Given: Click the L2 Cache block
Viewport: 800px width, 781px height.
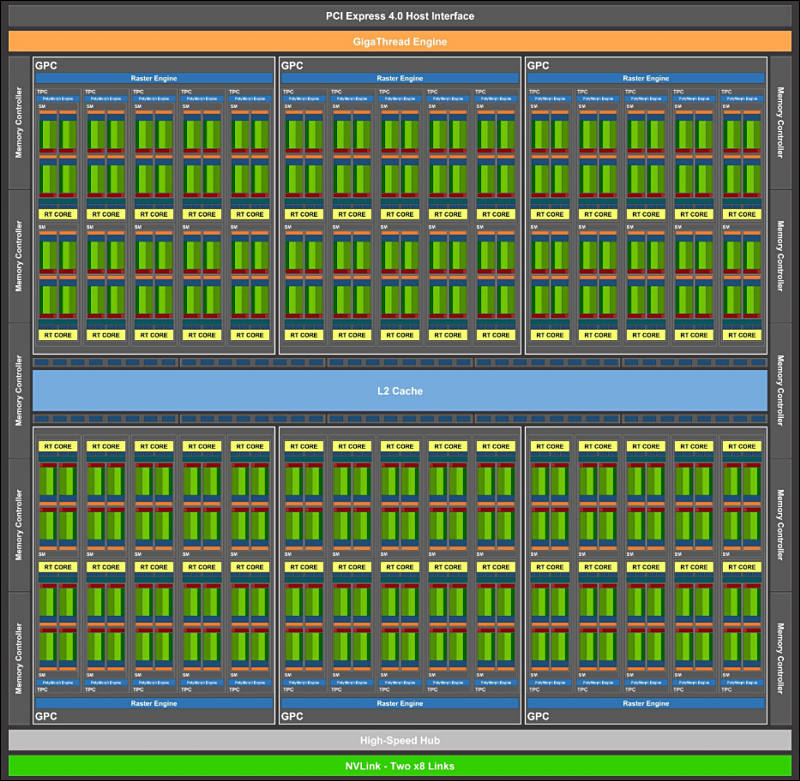Looking at the screenshot, I should pos(400,391).
